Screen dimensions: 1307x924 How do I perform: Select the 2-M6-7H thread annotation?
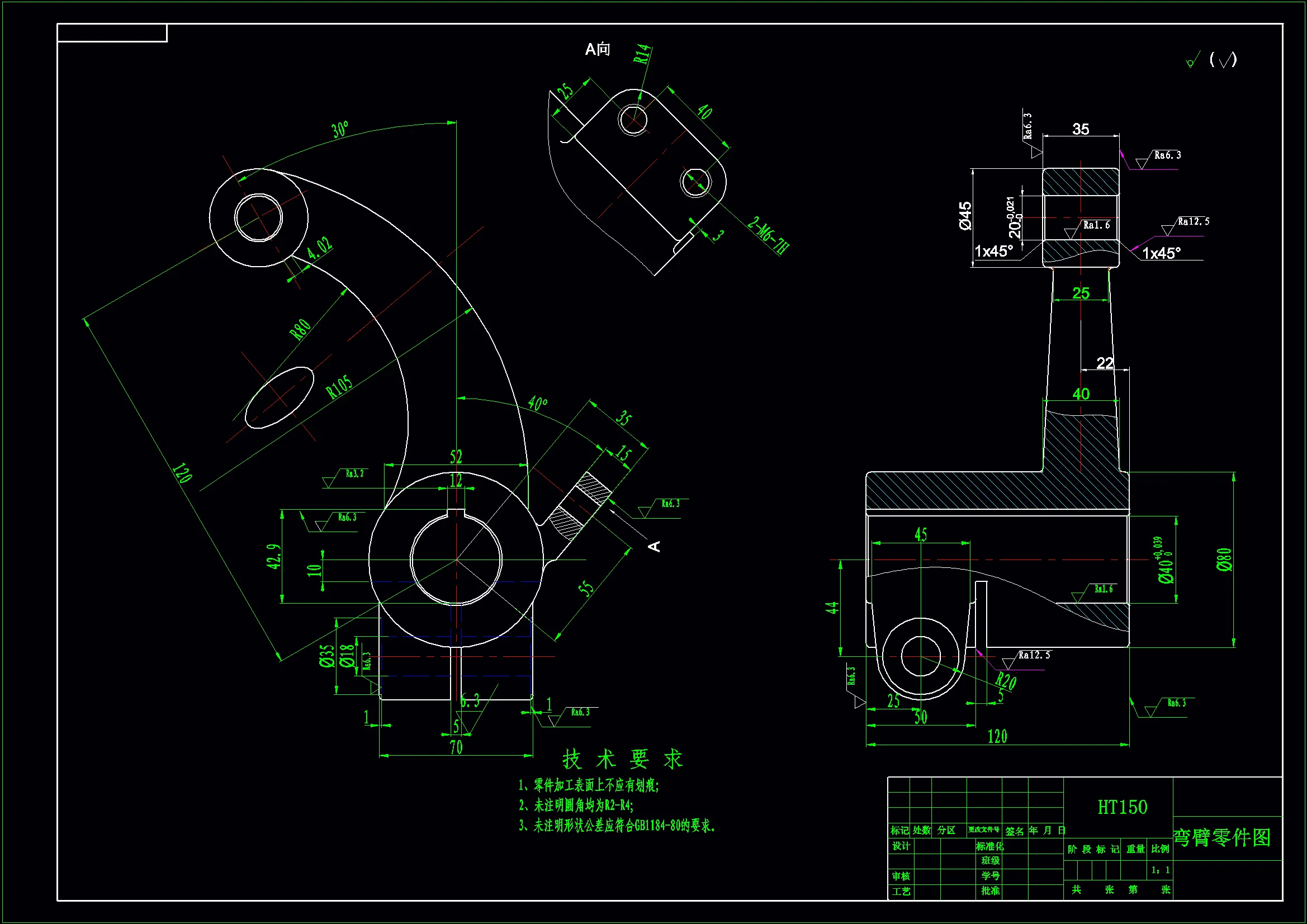tap(769, 236)
